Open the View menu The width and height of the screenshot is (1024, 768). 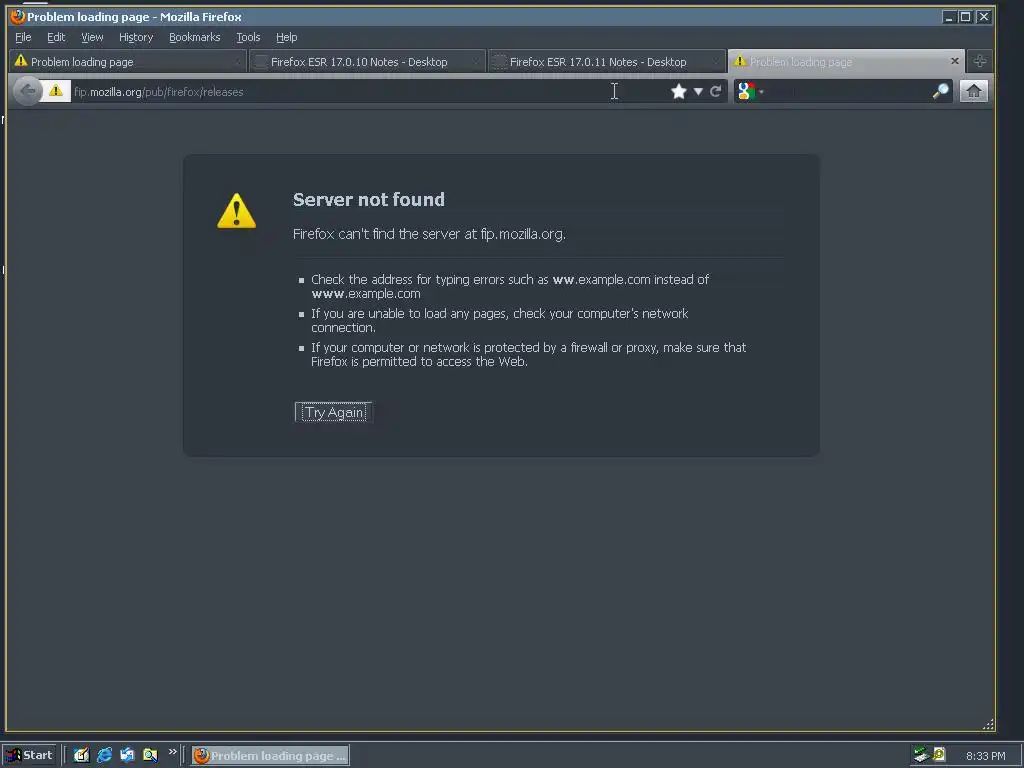pos(92,37)
